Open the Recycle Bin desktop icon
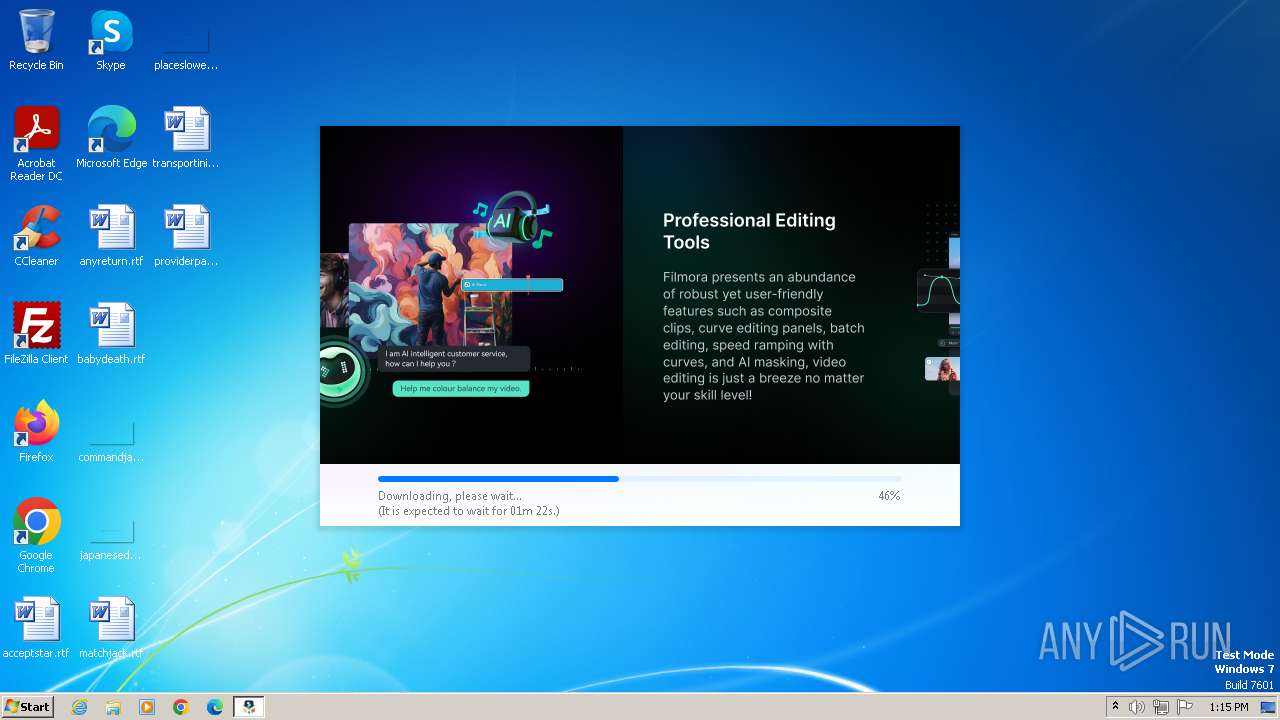This screenshot has width=1280, height=720. [36, 40]
